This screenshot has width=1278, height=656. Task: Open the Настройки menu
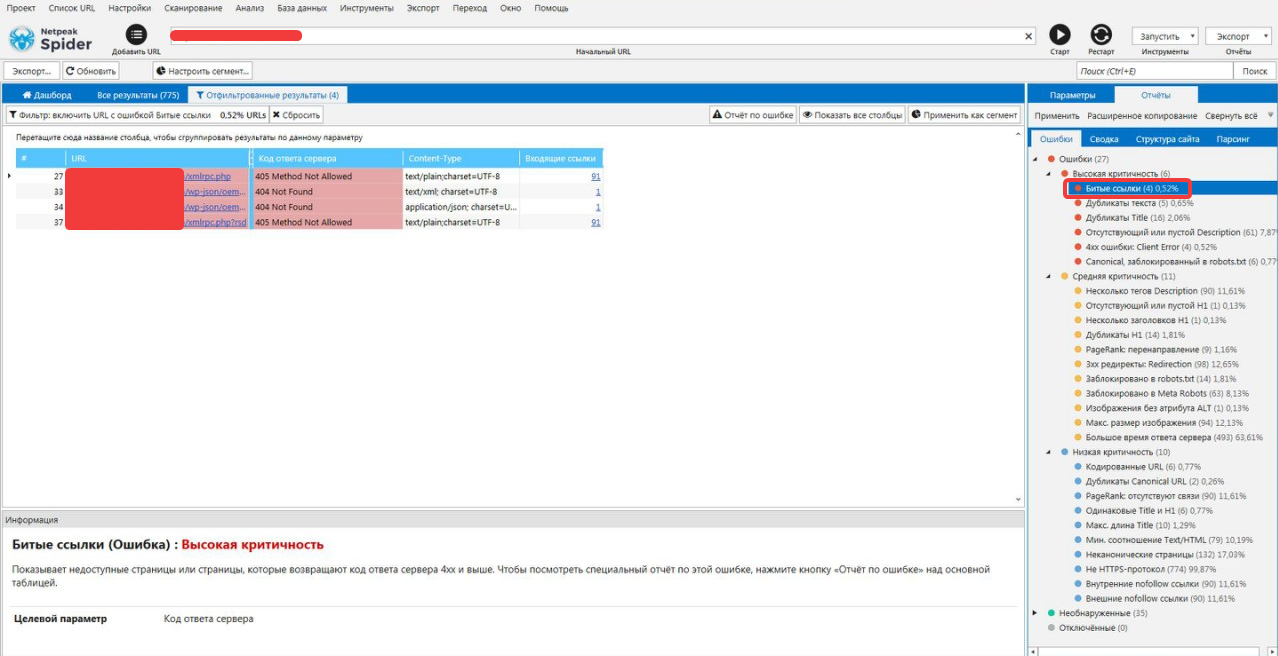(130, 8)
